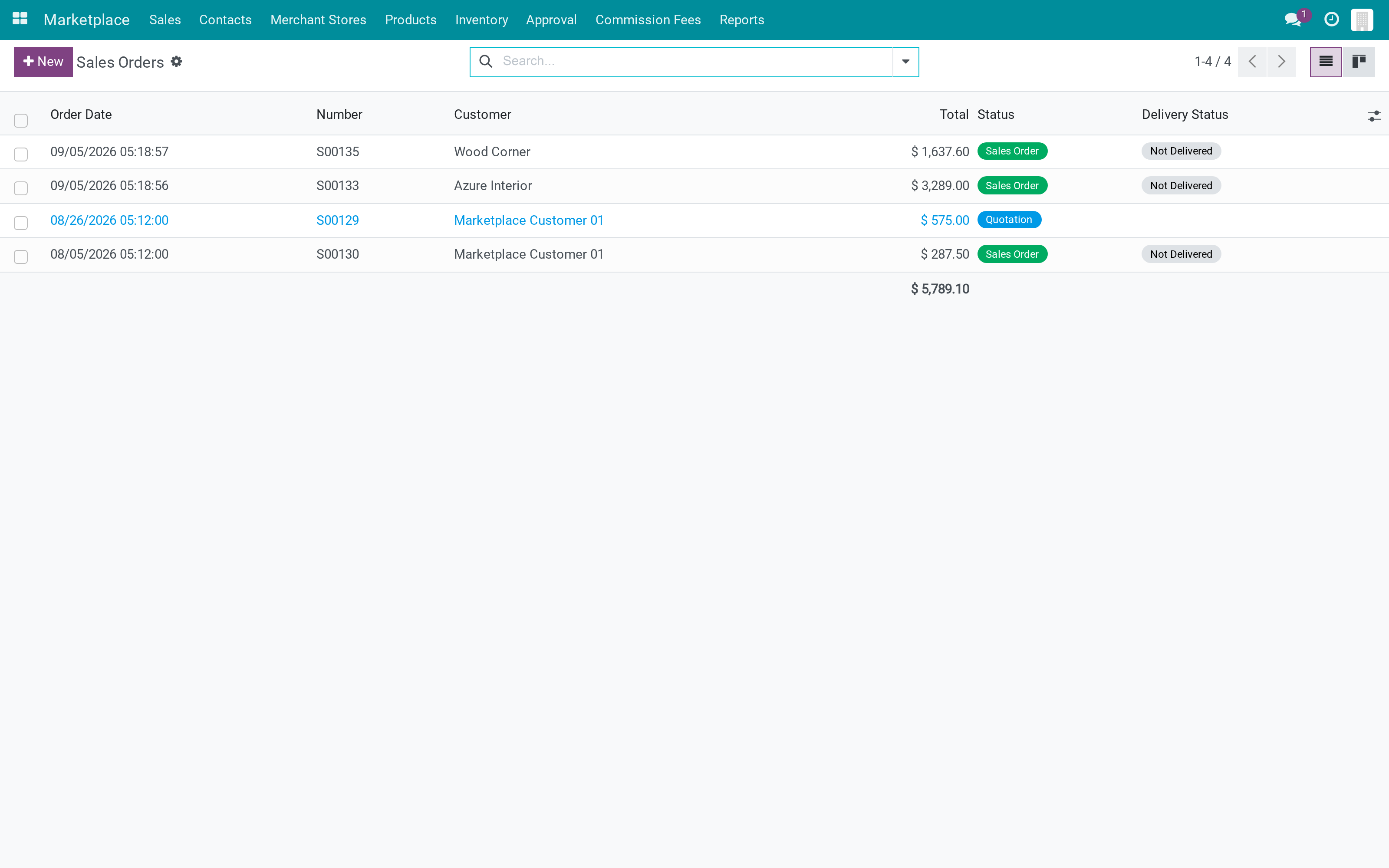
Task: Click date 08/26/2026 05:12:00
Action: (x=109, y=220)
